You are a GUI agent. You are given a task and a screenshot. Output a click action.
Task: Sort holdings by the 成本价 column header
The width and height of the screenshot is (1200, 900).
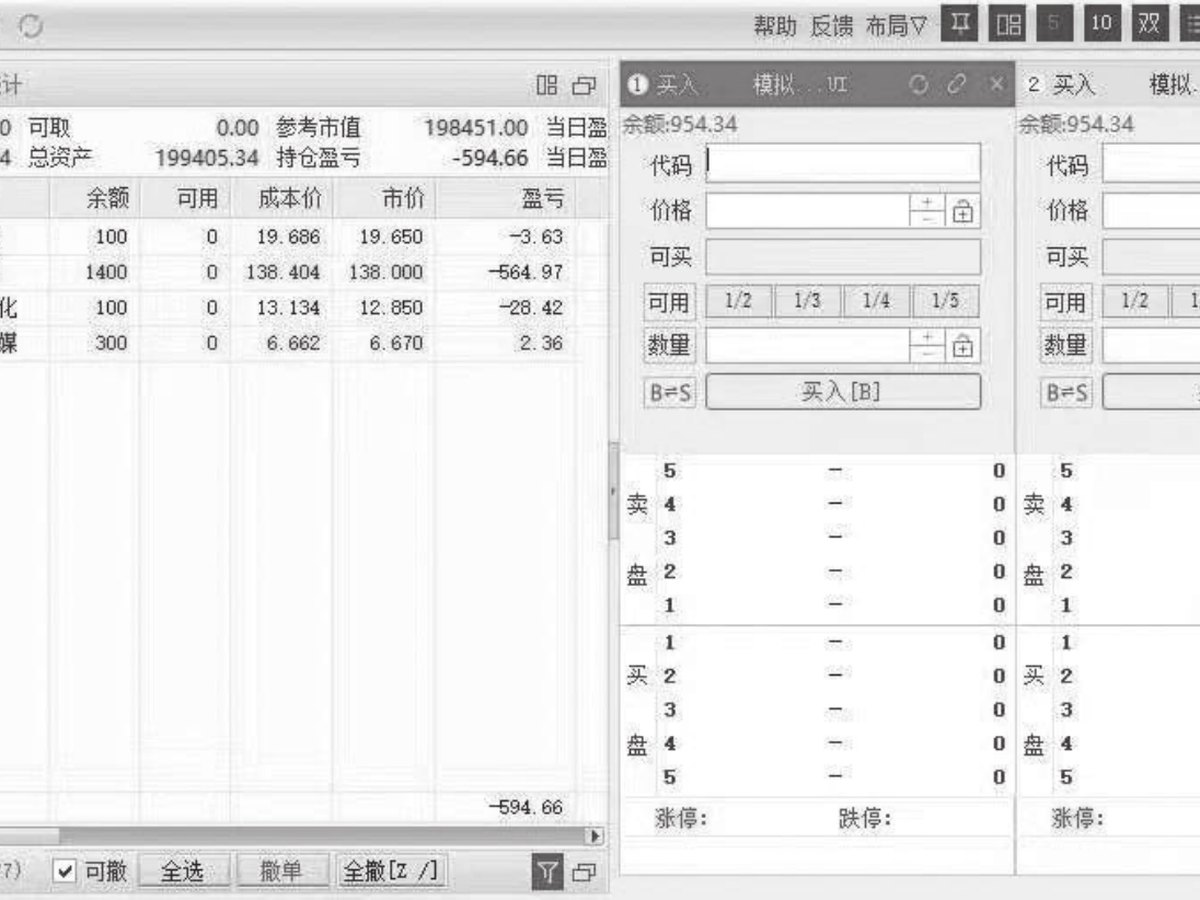[282, 199]
